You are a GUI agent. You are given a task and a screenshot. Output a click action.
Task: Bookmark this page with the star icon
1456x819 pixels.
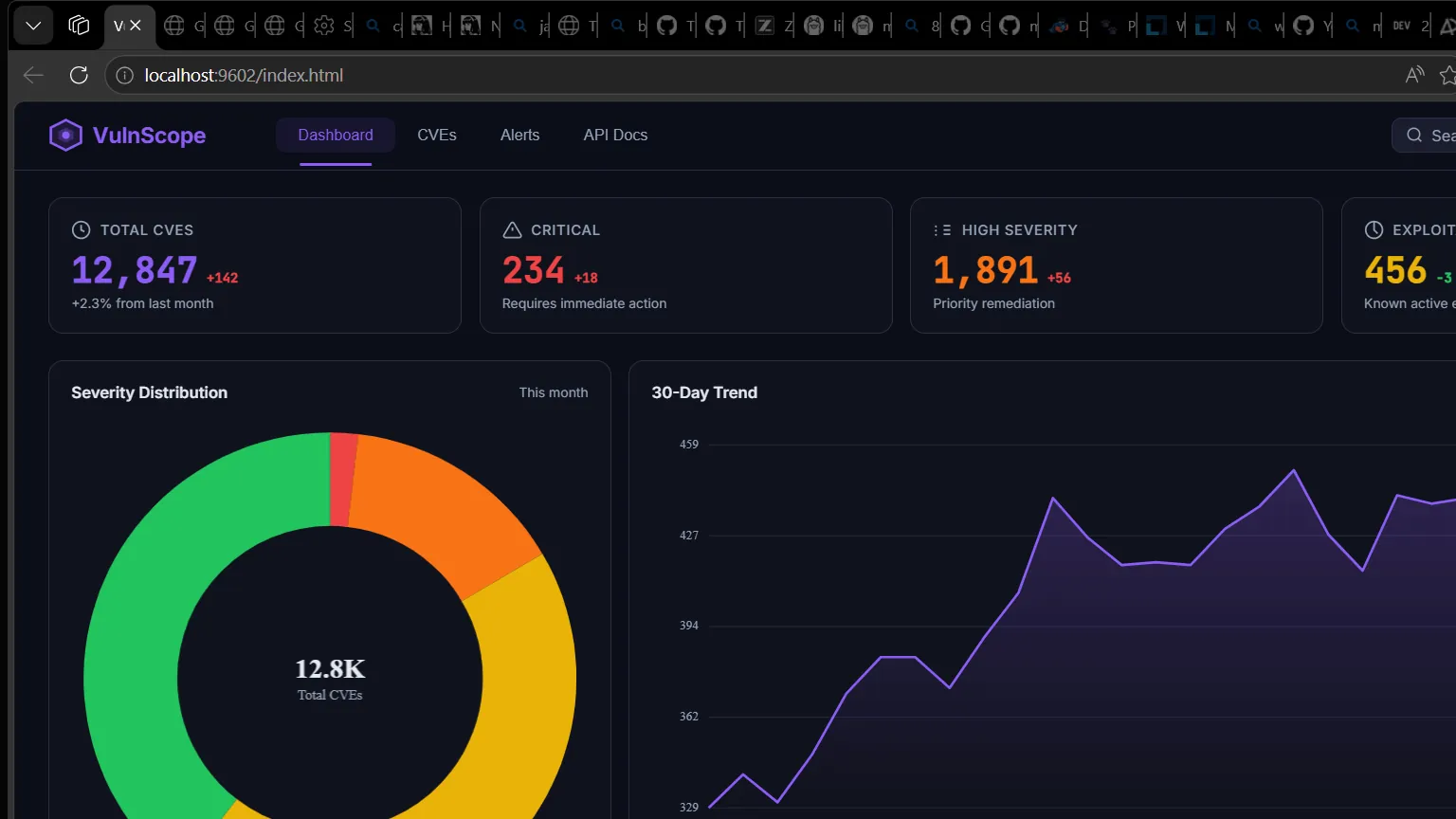pos(1447,75)
